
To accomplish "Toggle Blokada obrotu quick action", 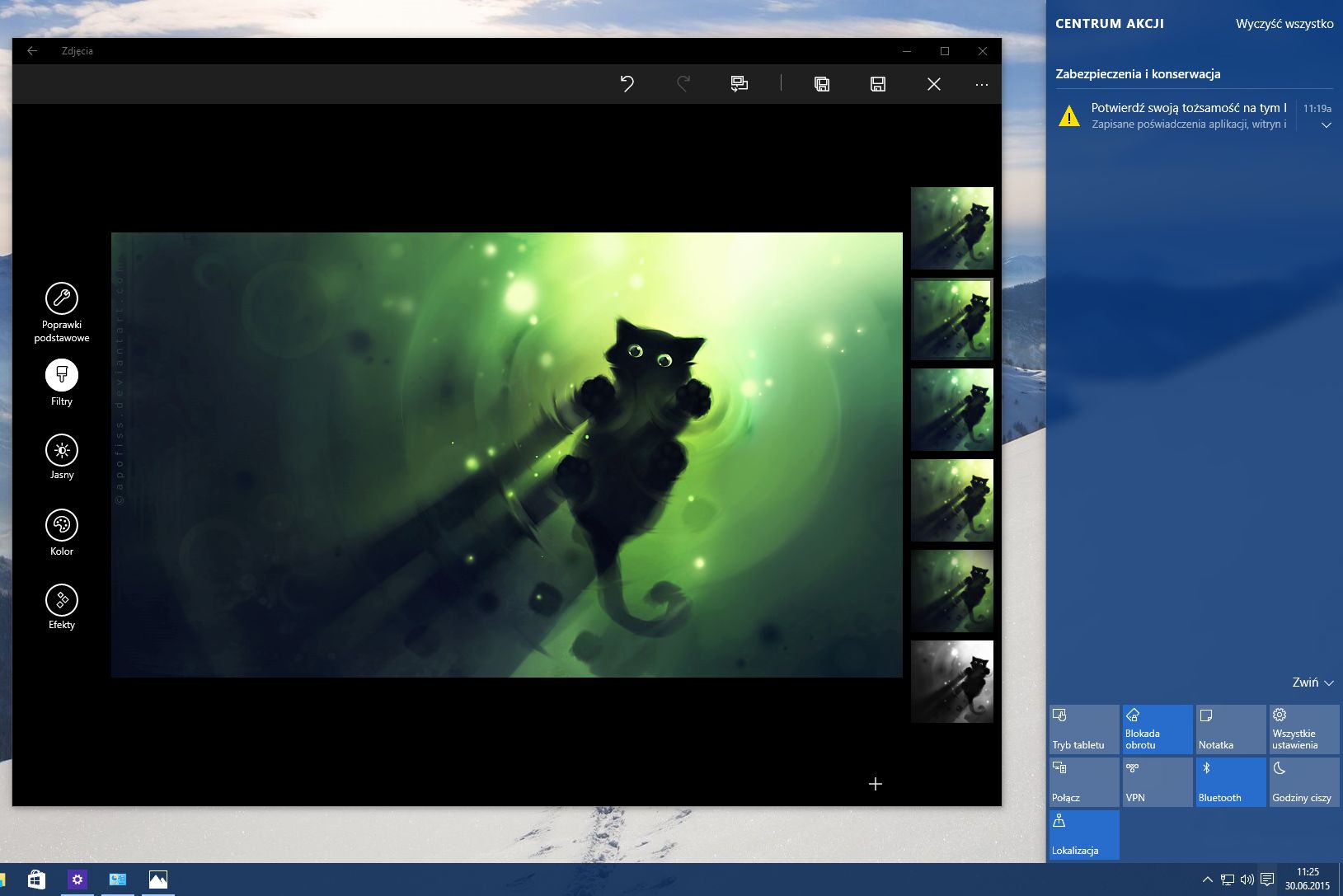I will click(1158, 729).
